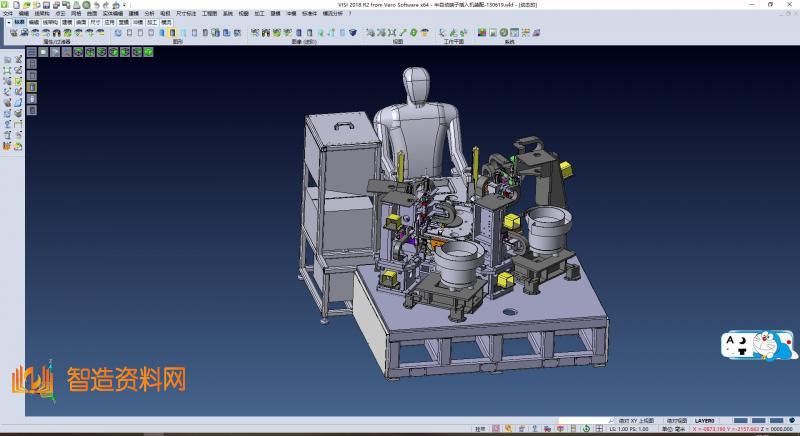800x436 pixels.
Task: Open the LAYER0 layer selector
Action: 705,421
